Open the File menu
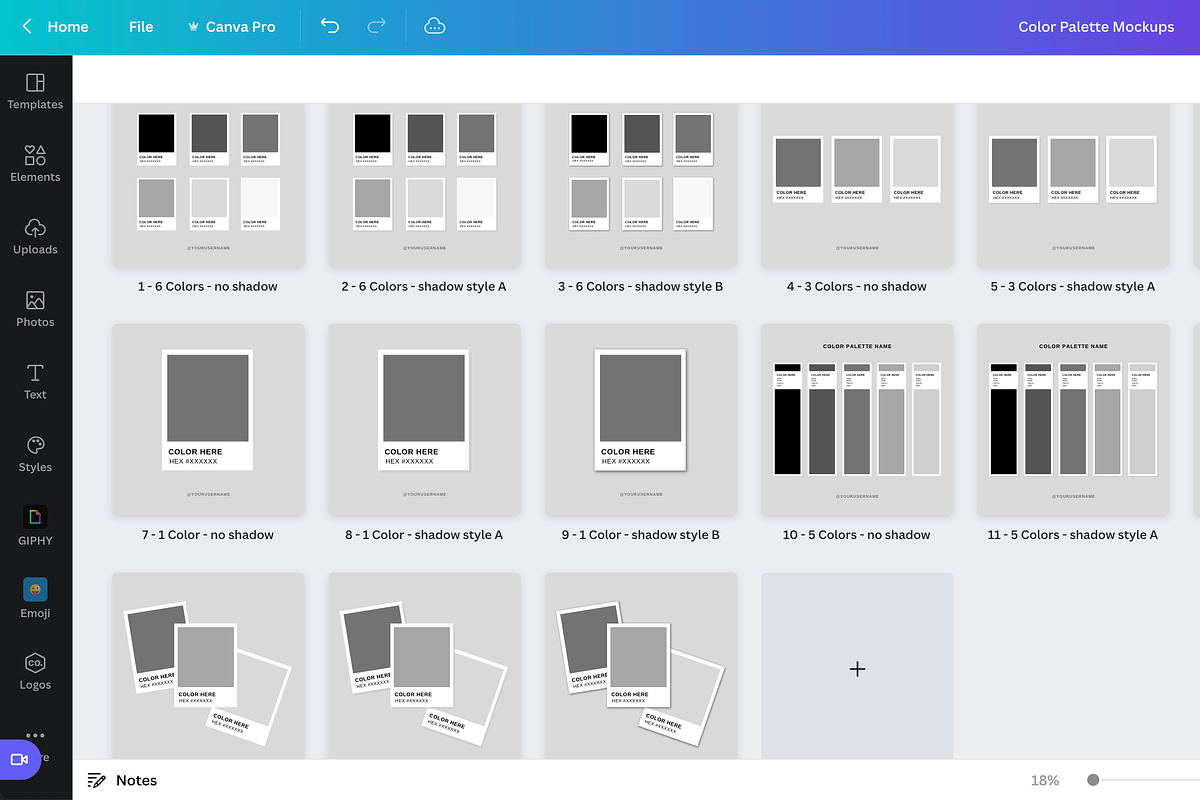 141,27
